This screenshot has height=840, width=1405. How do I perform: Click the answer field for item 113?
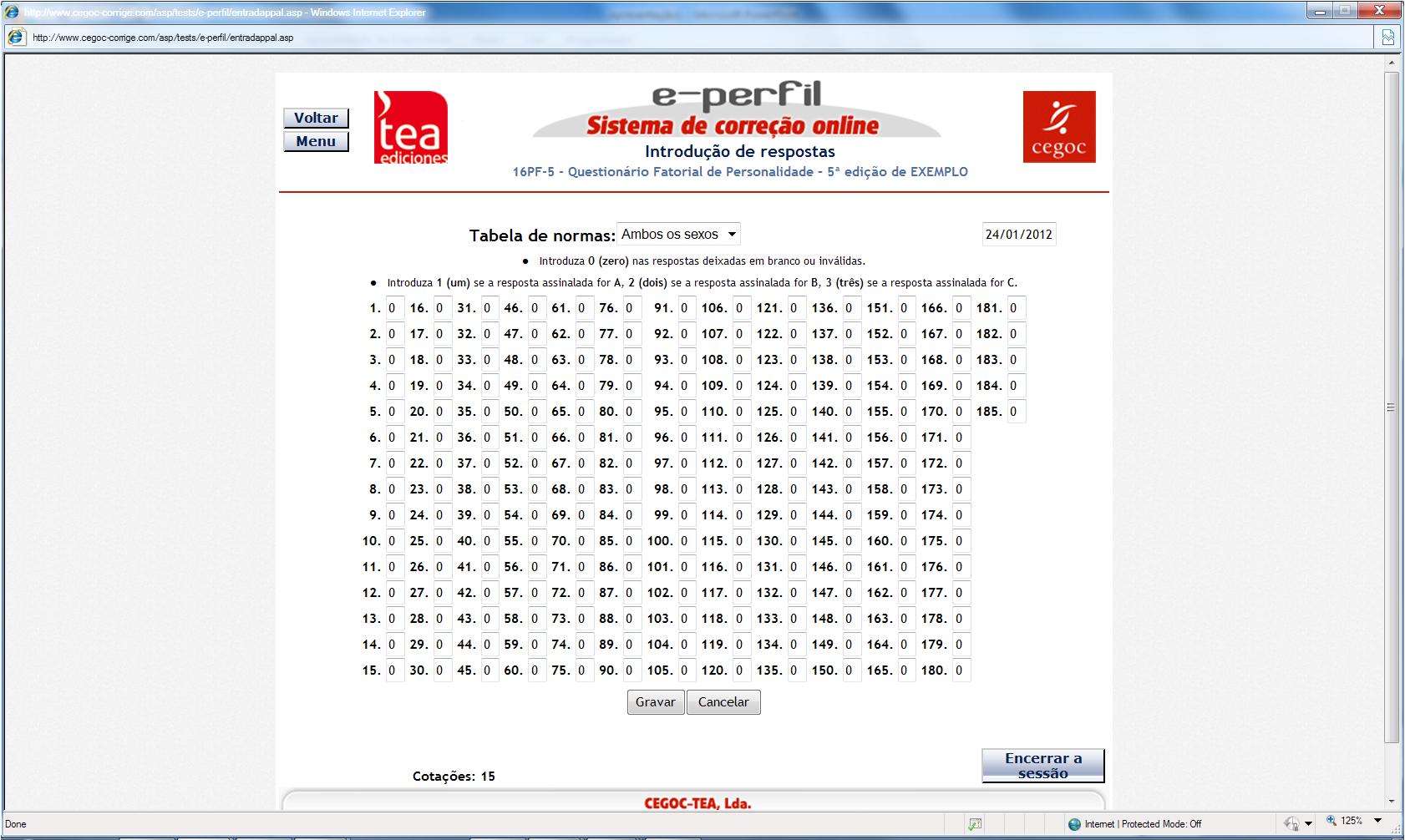click(x=743, y=489)
